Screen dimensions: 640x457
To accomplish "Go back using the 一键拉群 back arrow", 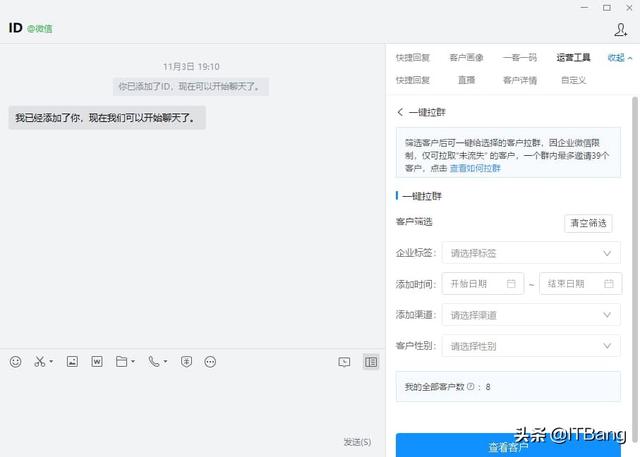I will click(401, 113).
